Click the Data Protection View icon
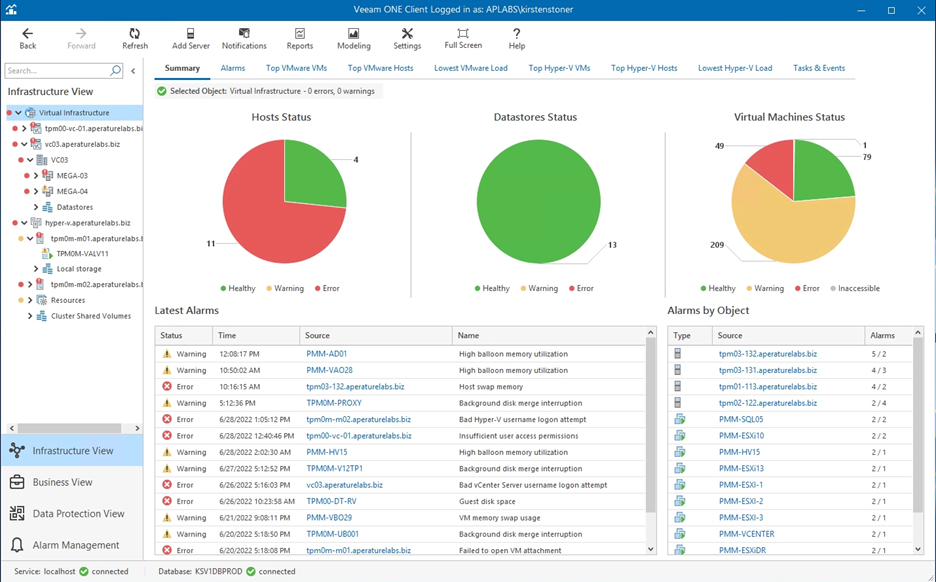The height and width of the screenshot is (582, 936). click(17, 513)
